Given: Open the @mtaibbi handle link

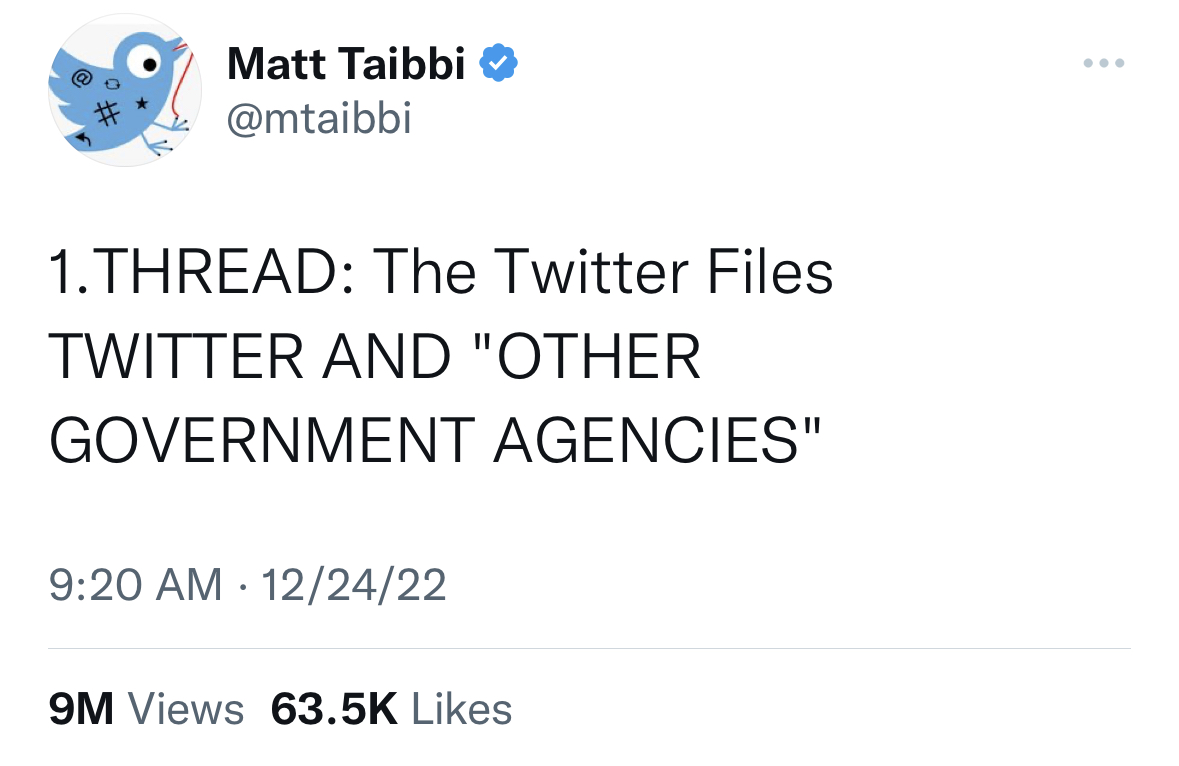Looking at the screenshot, I should pos(319,119).
